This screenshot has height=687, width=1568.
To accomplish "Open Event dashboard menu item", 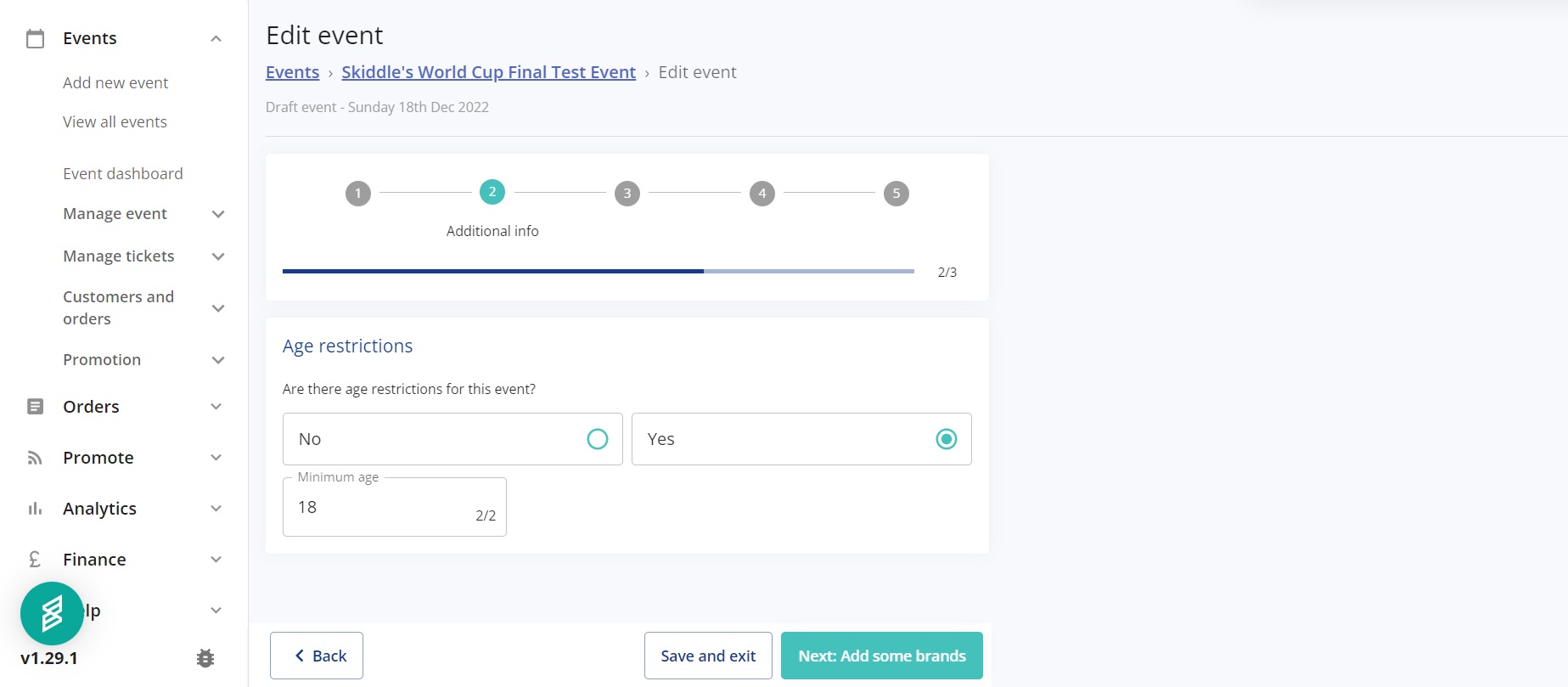I will click(x=123, y=174).
